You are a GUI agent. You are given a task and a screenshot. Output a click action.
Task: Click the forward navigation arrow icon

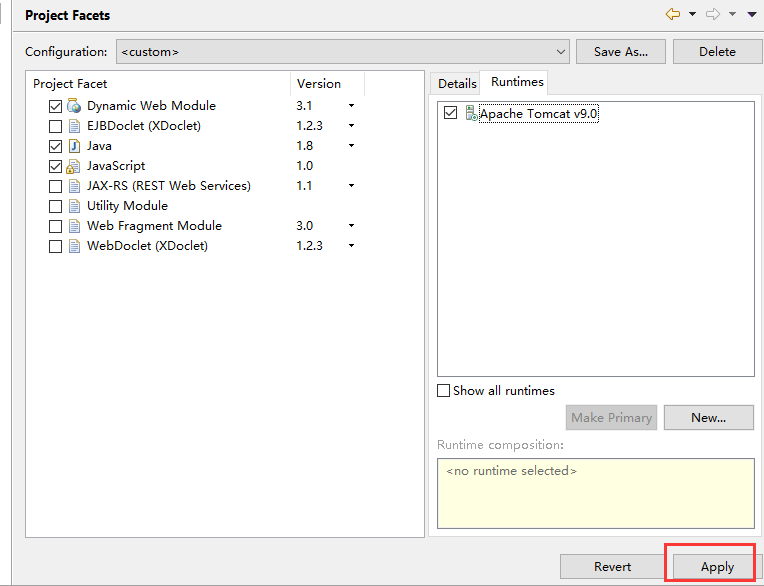(x=713, y=14)
